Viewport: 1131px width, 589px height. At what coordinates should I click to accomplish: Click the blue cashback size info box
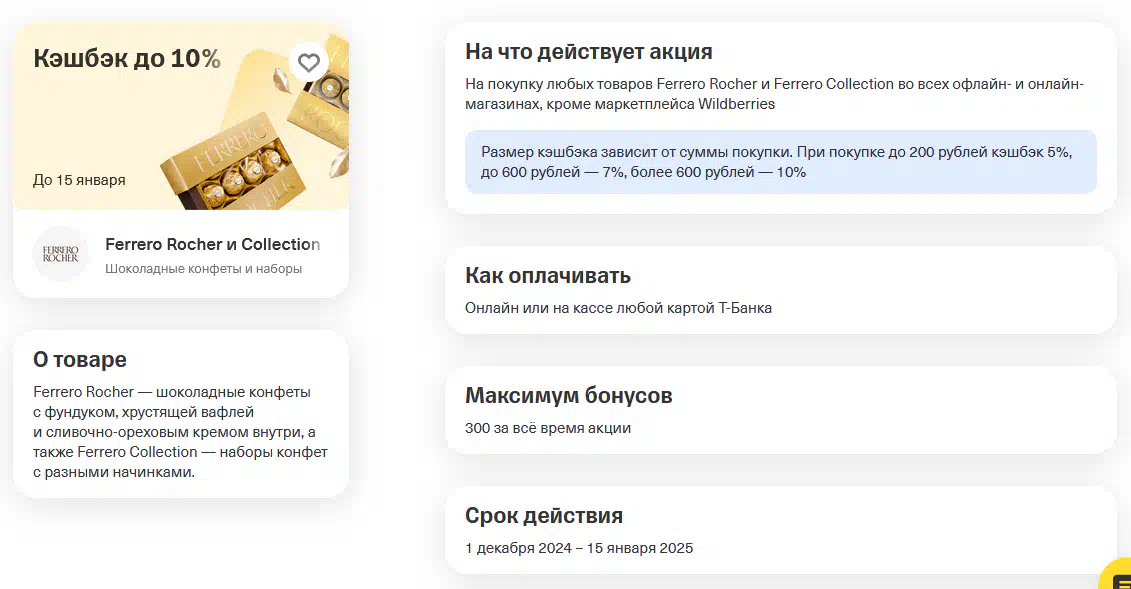click(x=780, y=162)
